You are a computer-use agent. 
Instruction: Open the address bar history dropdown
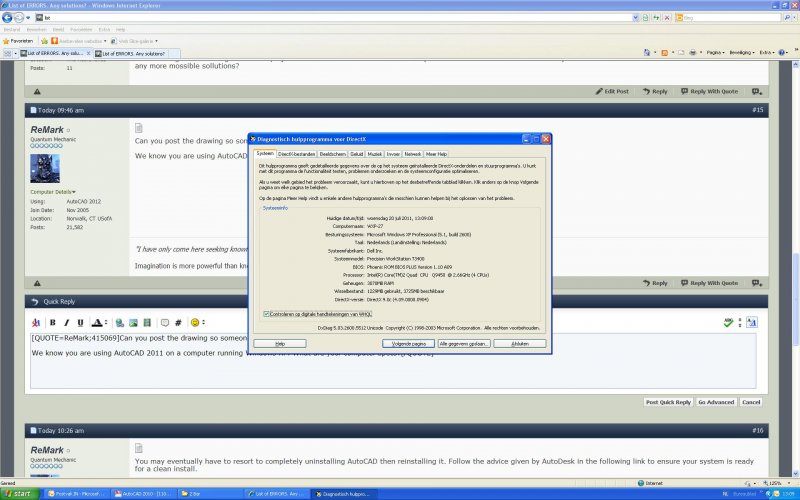coord(636,17)
